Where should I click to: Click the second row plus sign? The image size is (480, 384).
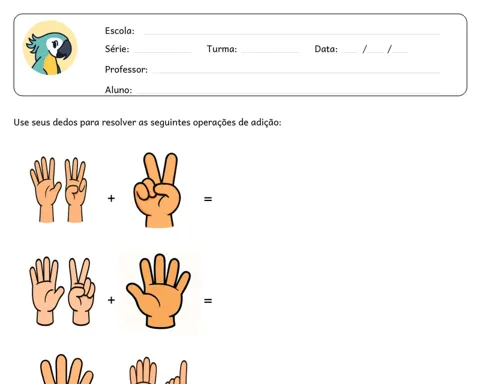pos(111,300)
